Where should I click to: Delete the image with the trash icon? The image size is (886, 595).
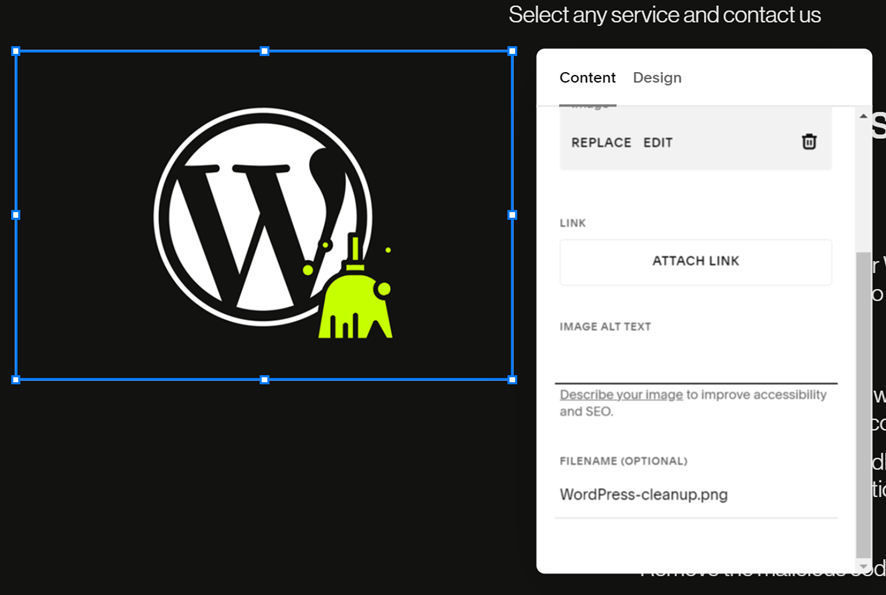(809, 142)
